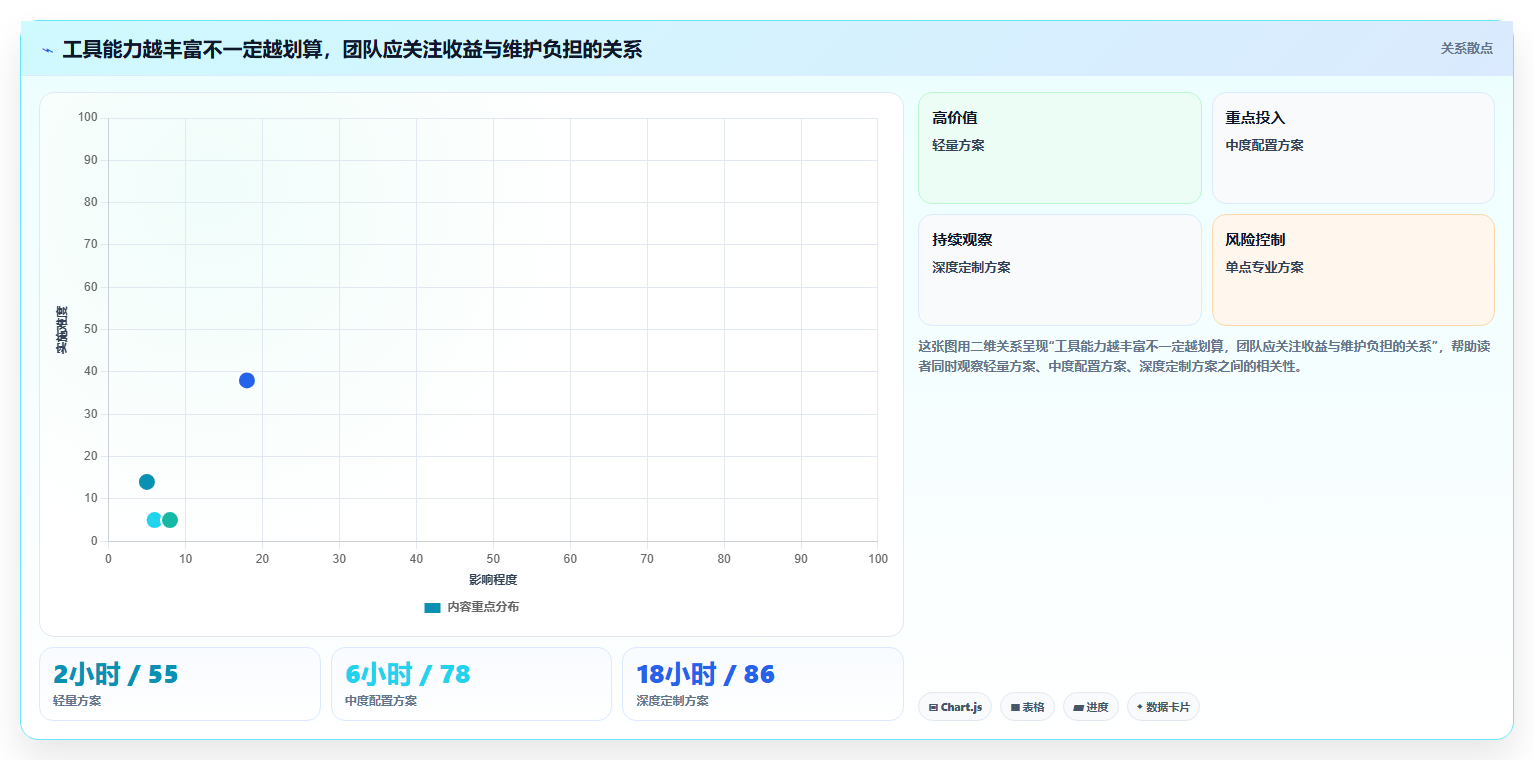Click the light cyan scatter point
Image resolution: width=1534 pixels, height=760 pixels.
pyautogui.click(x=154, y=520)
